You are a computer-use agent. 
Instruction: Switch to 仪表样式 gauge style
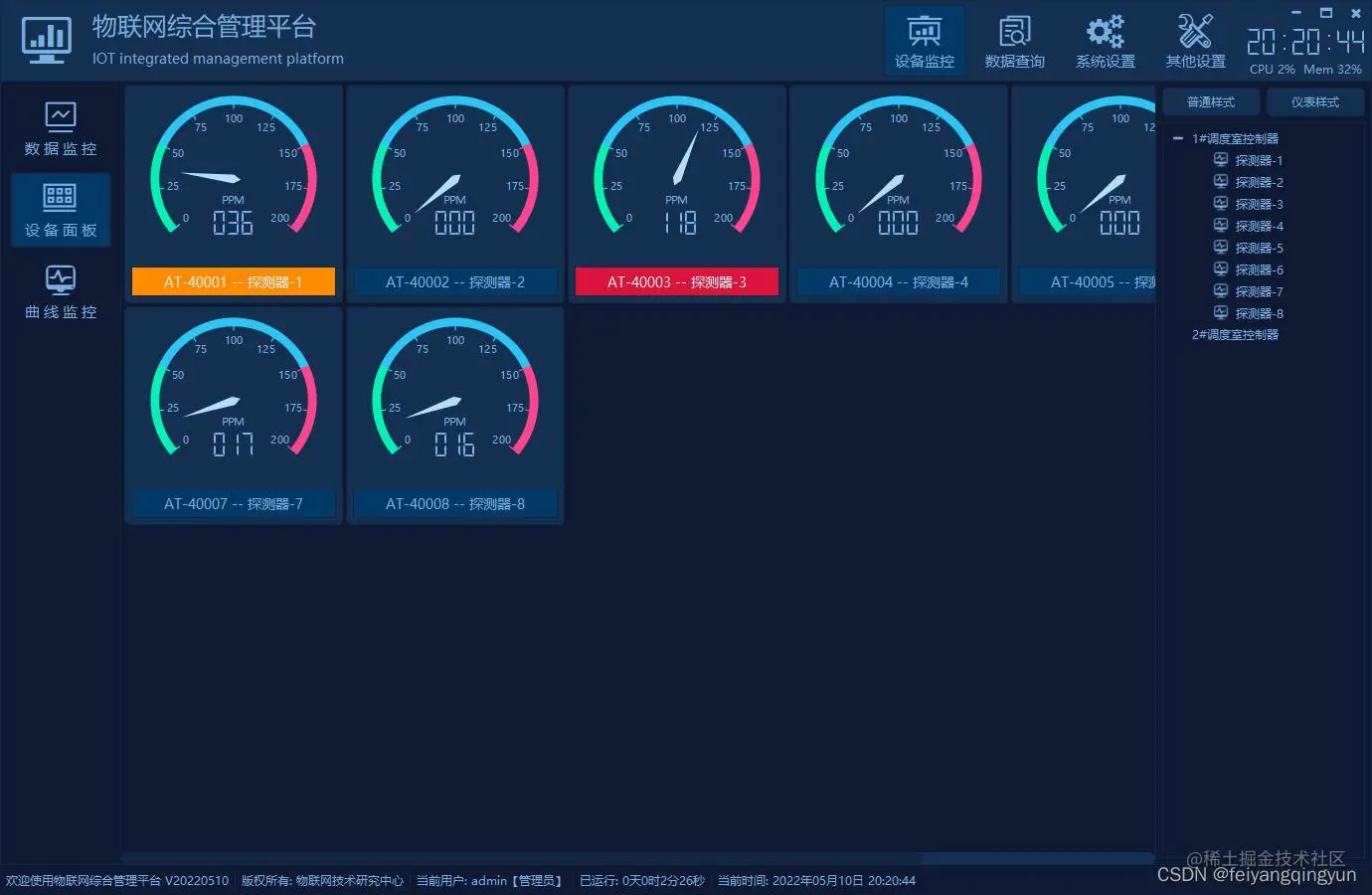coord(1314,101)
